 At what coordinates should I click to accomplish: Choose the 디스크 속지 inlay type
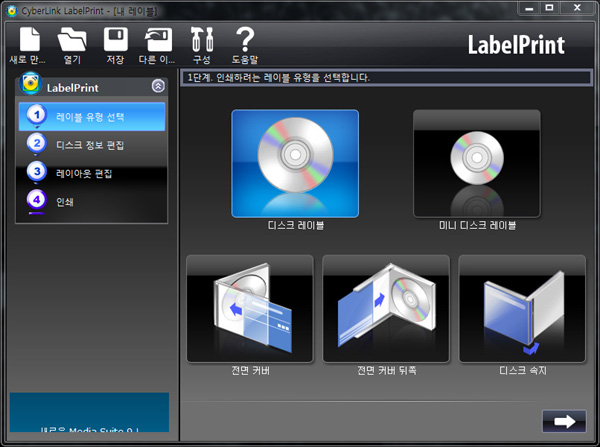[x=522, y=308]
